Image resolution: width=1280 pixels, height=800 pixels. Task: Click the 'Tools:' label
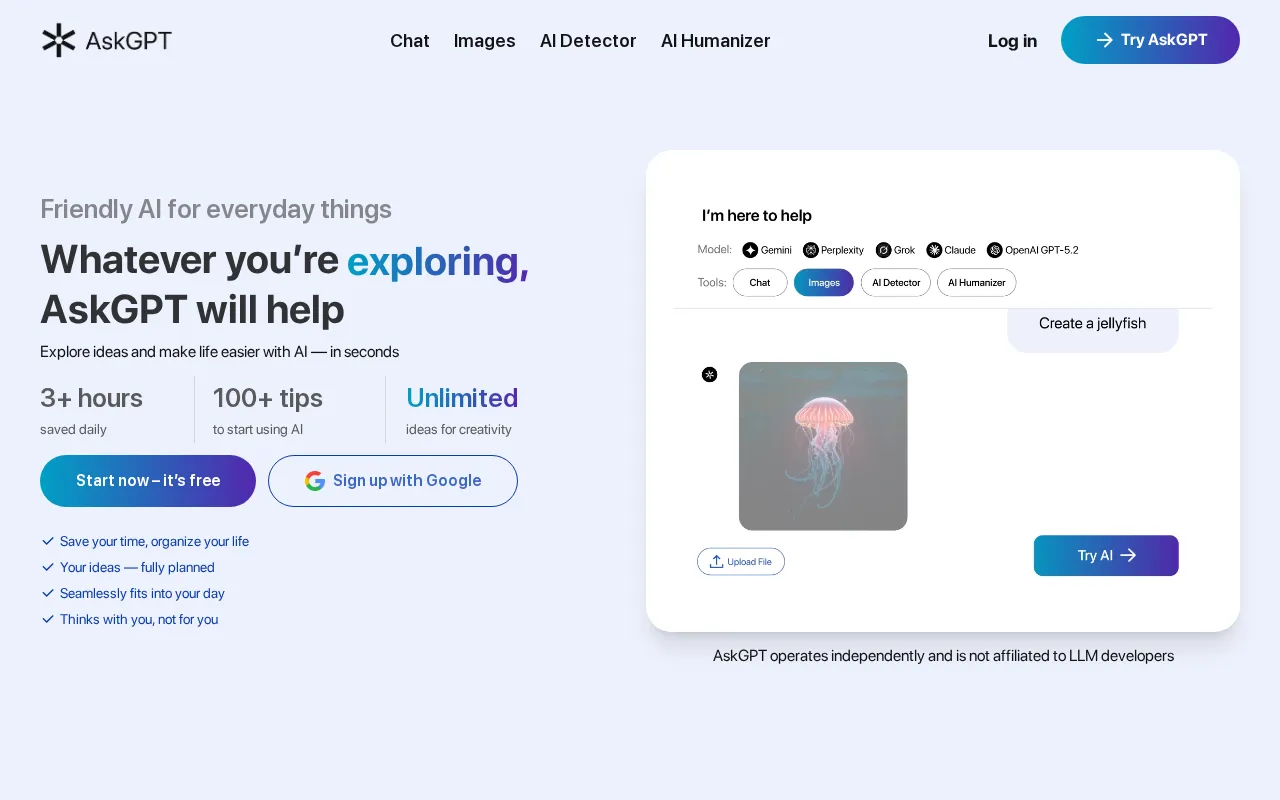point(712,282)
